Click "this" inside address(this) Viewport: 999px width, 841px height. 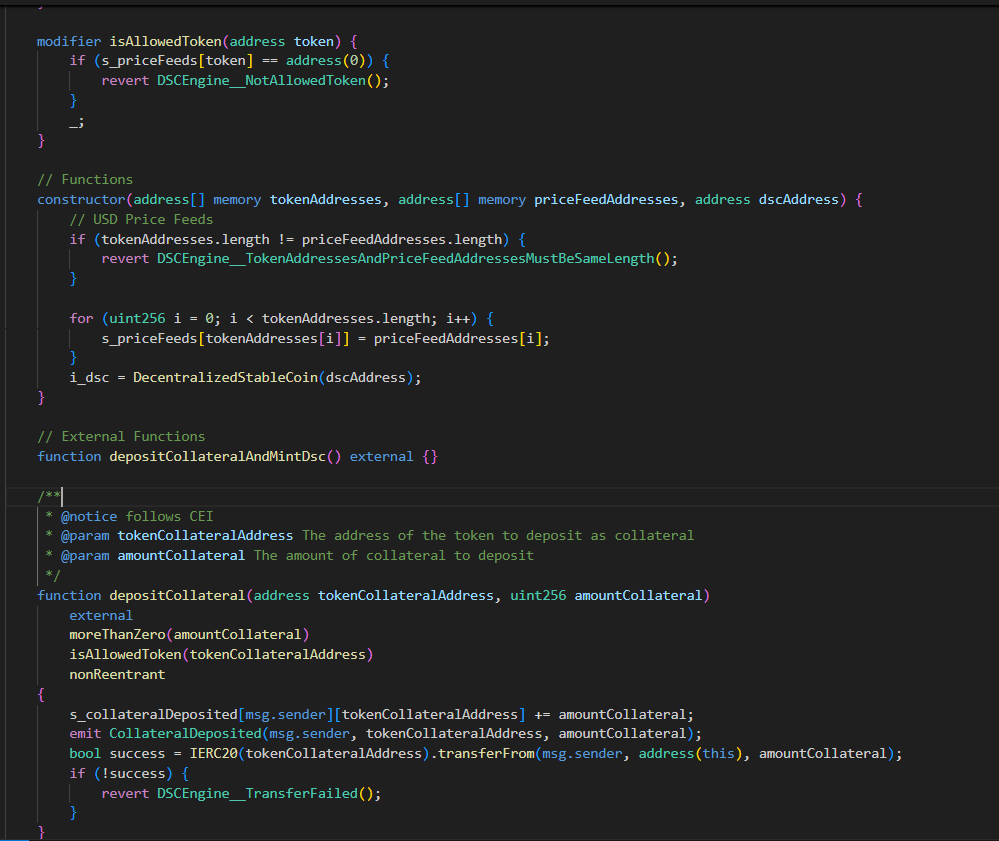[x=719, y=754]
